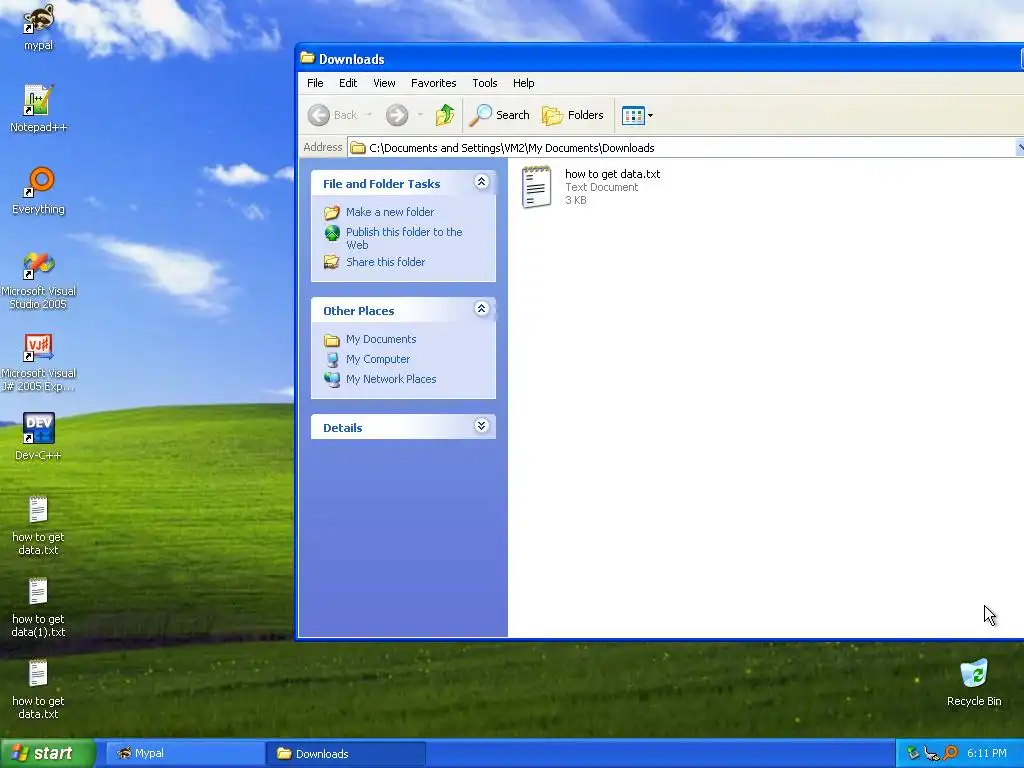Click the address bar path field
Viewport: 1024px width, 768px height.
pos(682,148)
